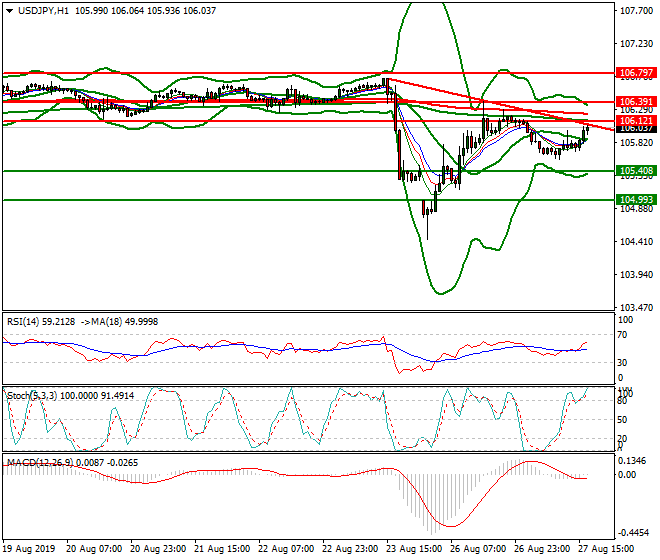The width and height of the screenshot is (660, 560).
Task: Click the 107.700 price scale value
Action: click(636, 11)
